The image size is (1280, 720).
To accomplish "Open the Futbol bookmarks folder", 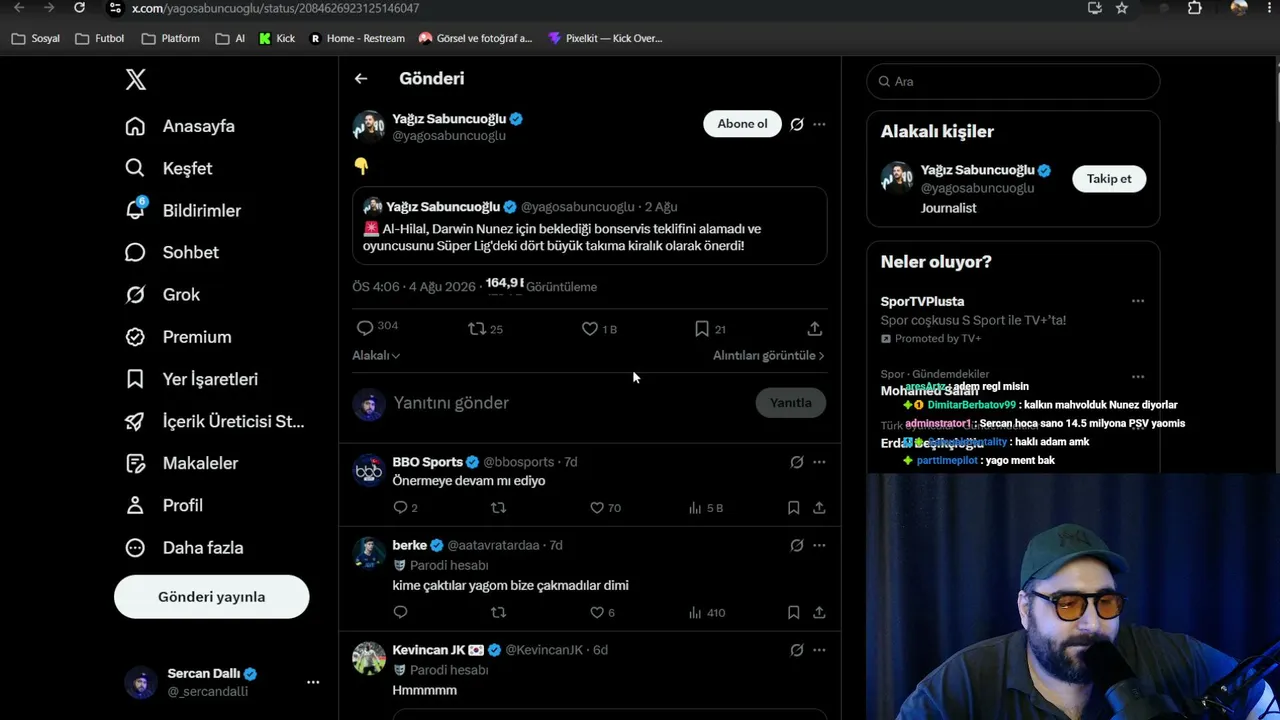I will click(100, 38).
